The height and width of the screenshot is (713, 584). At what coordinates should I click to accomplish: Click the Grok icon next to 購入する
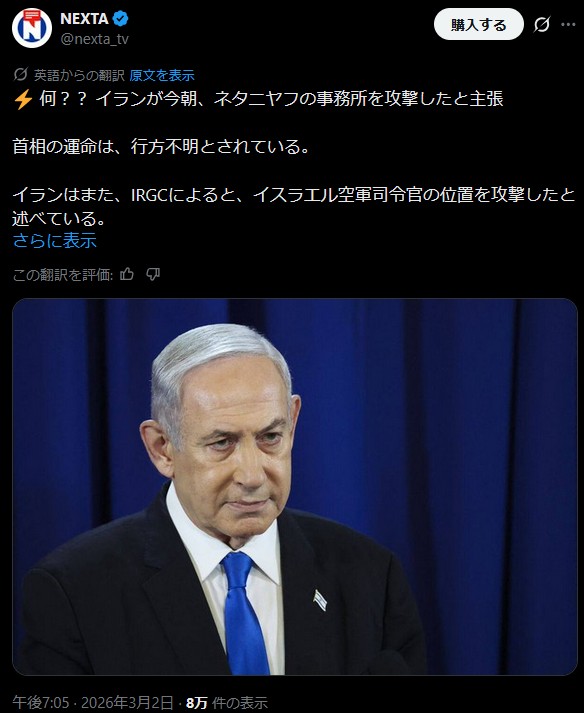coord(542,25)
